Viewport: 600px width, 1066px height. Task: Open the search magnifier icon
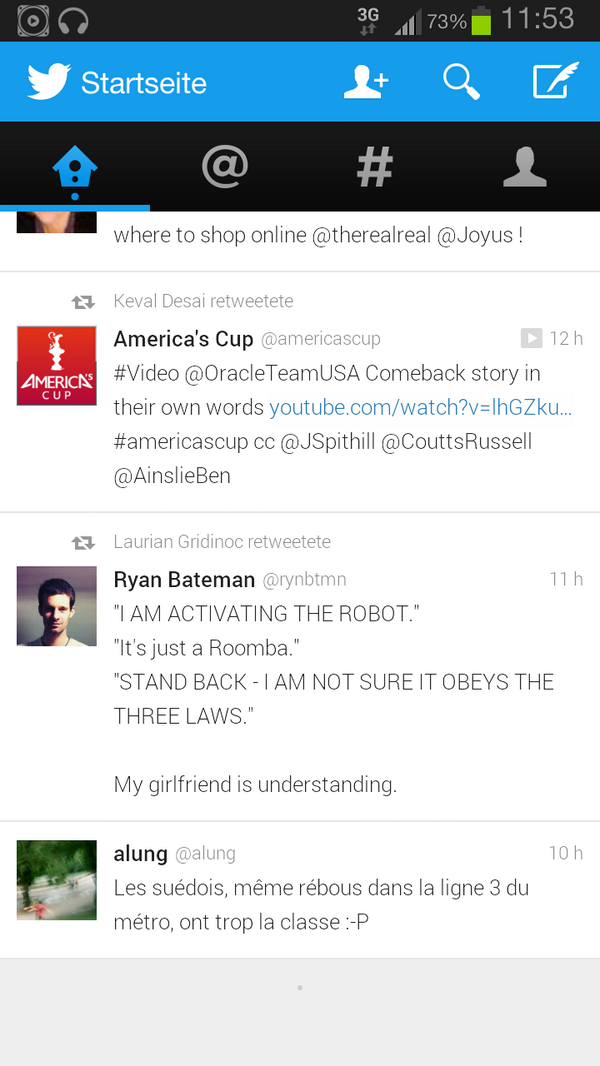[461, 82]
